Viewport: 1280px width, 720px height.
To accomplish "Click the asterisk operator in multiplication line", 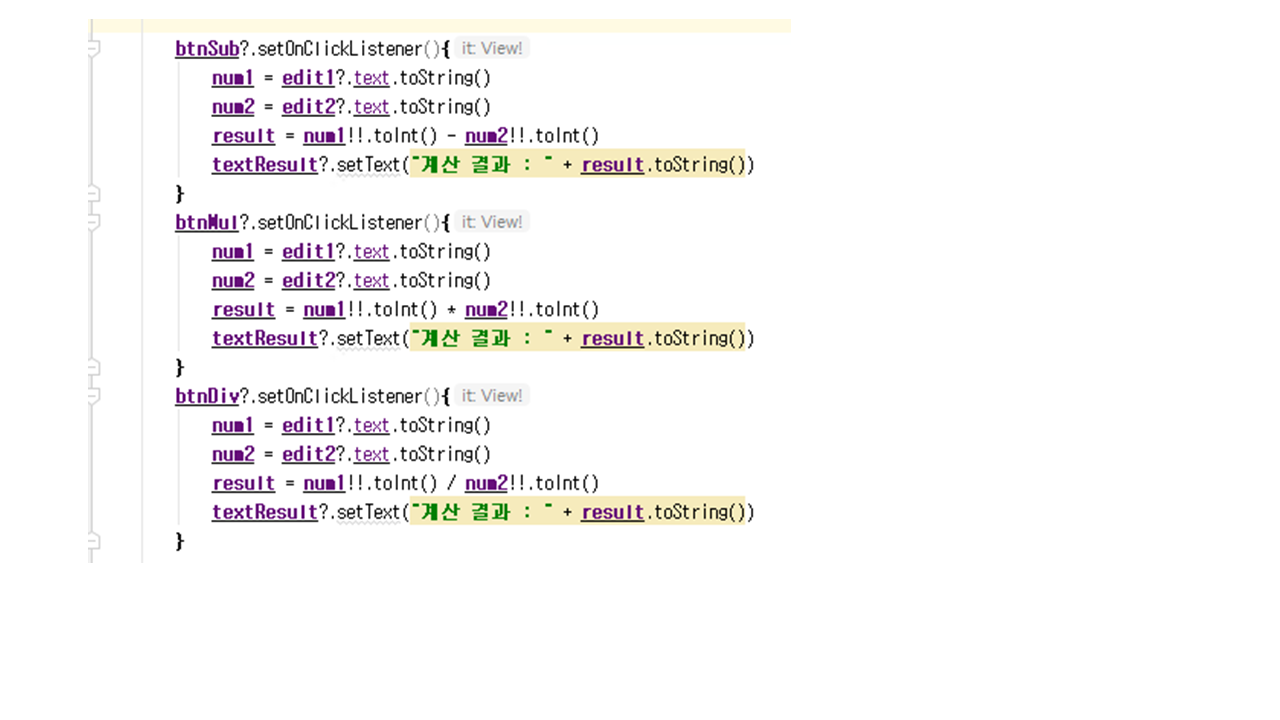I will coord(452,310).
